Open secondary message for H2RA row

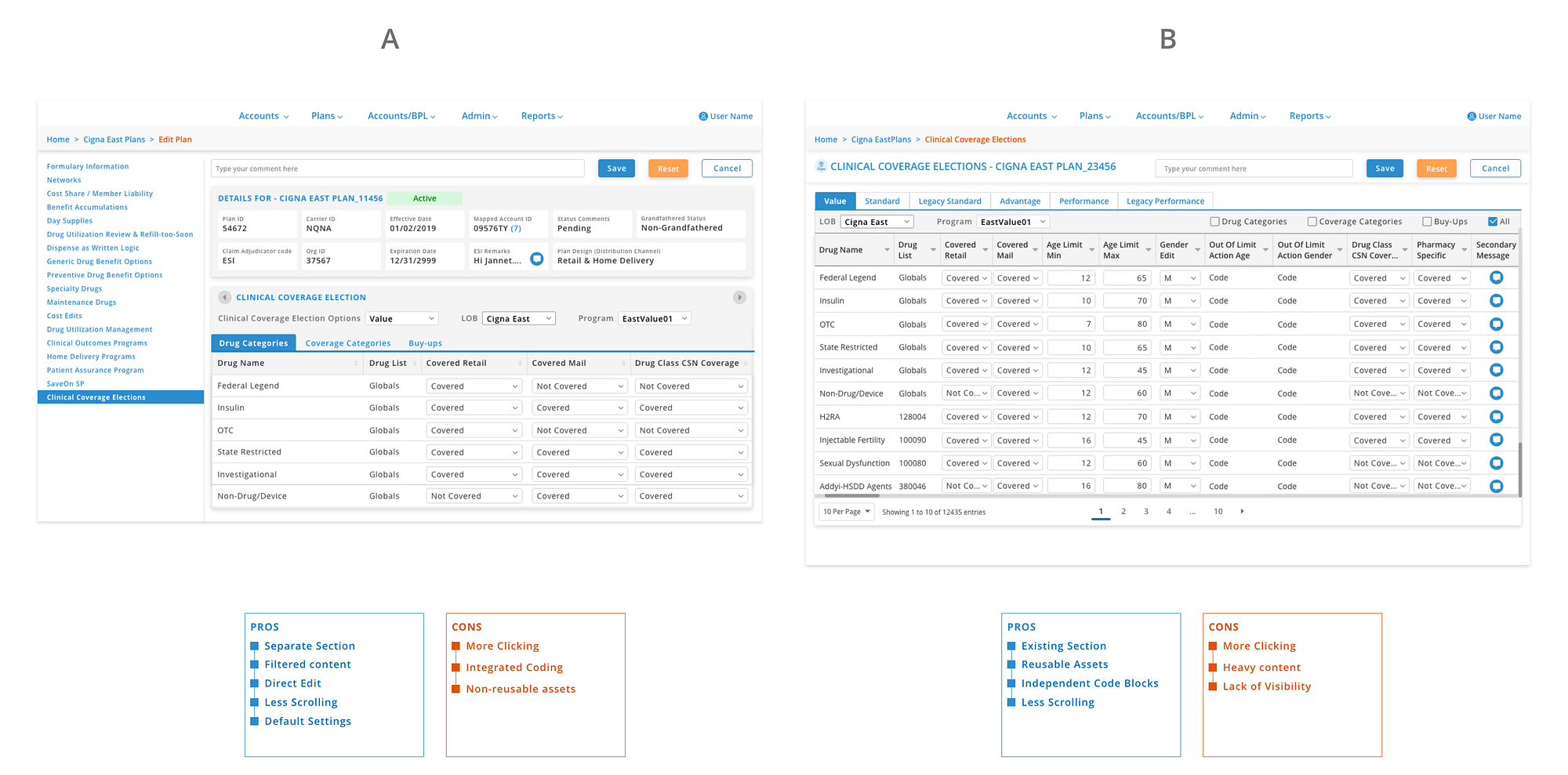click(x=1496, y=416)
